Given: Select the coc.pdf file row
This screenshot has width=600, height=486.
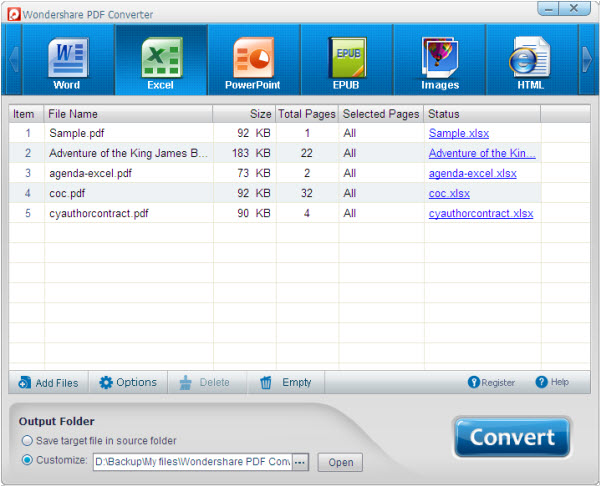Looking at the screenshot, I should coord(299,193).
